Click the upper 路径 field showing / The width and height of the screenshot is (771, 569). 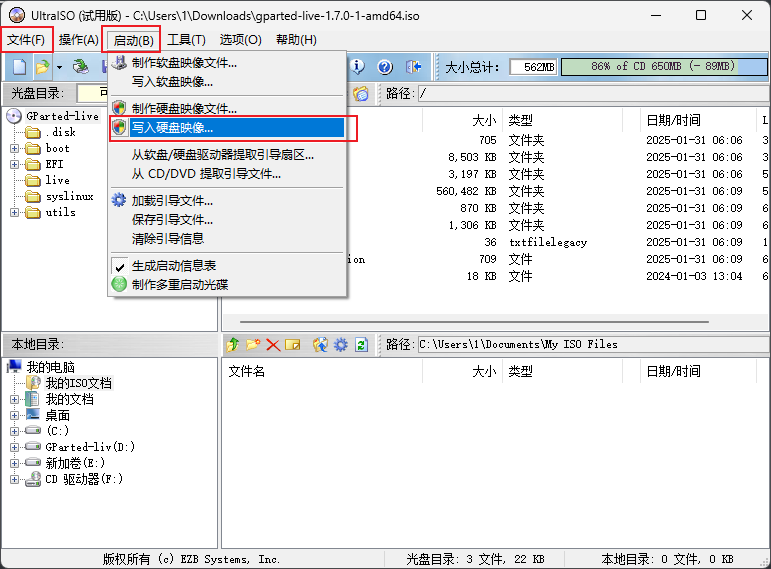[x=593, y=93]
